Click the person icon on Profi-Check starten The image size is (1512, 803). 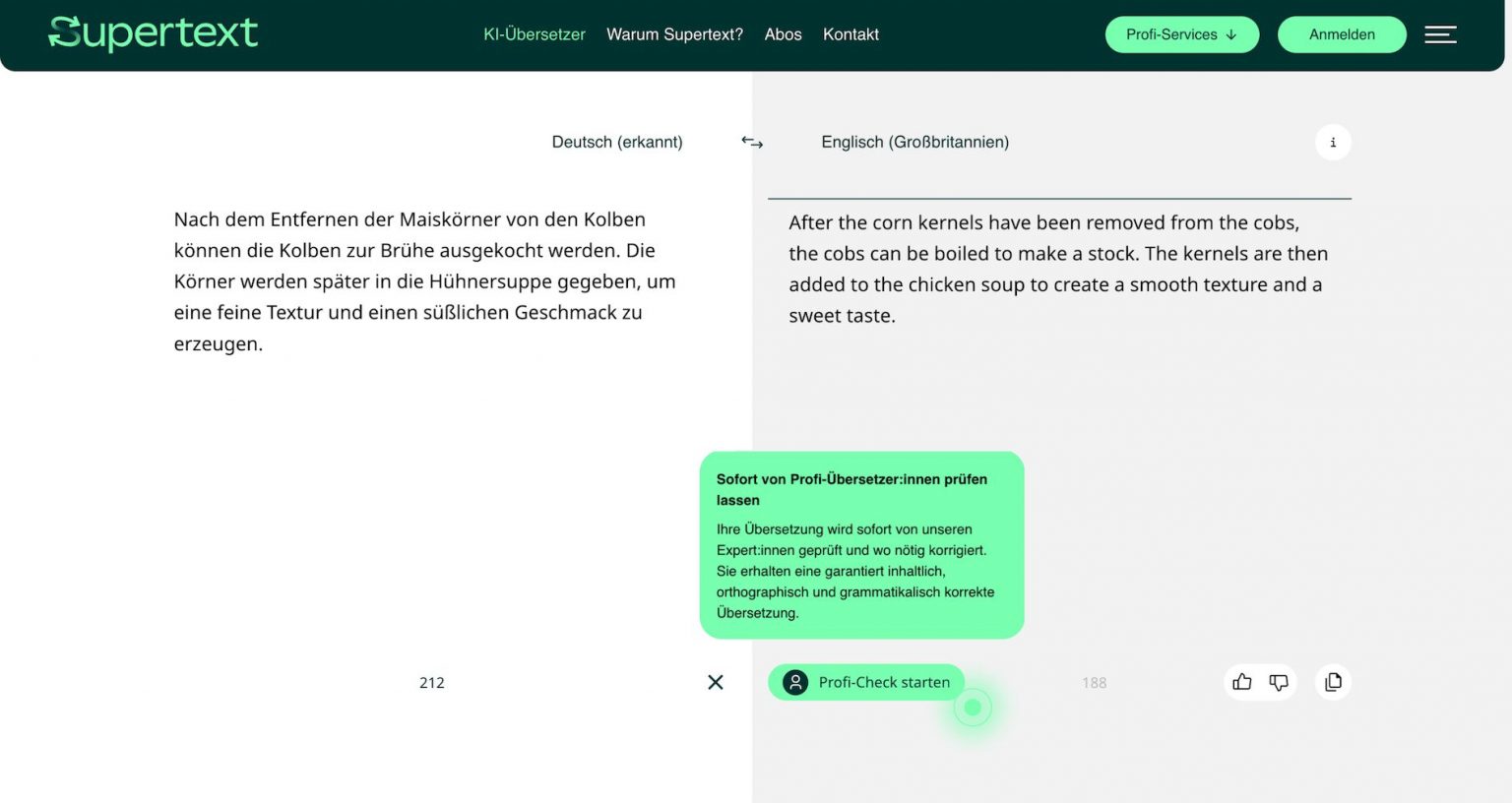point(794,682)
